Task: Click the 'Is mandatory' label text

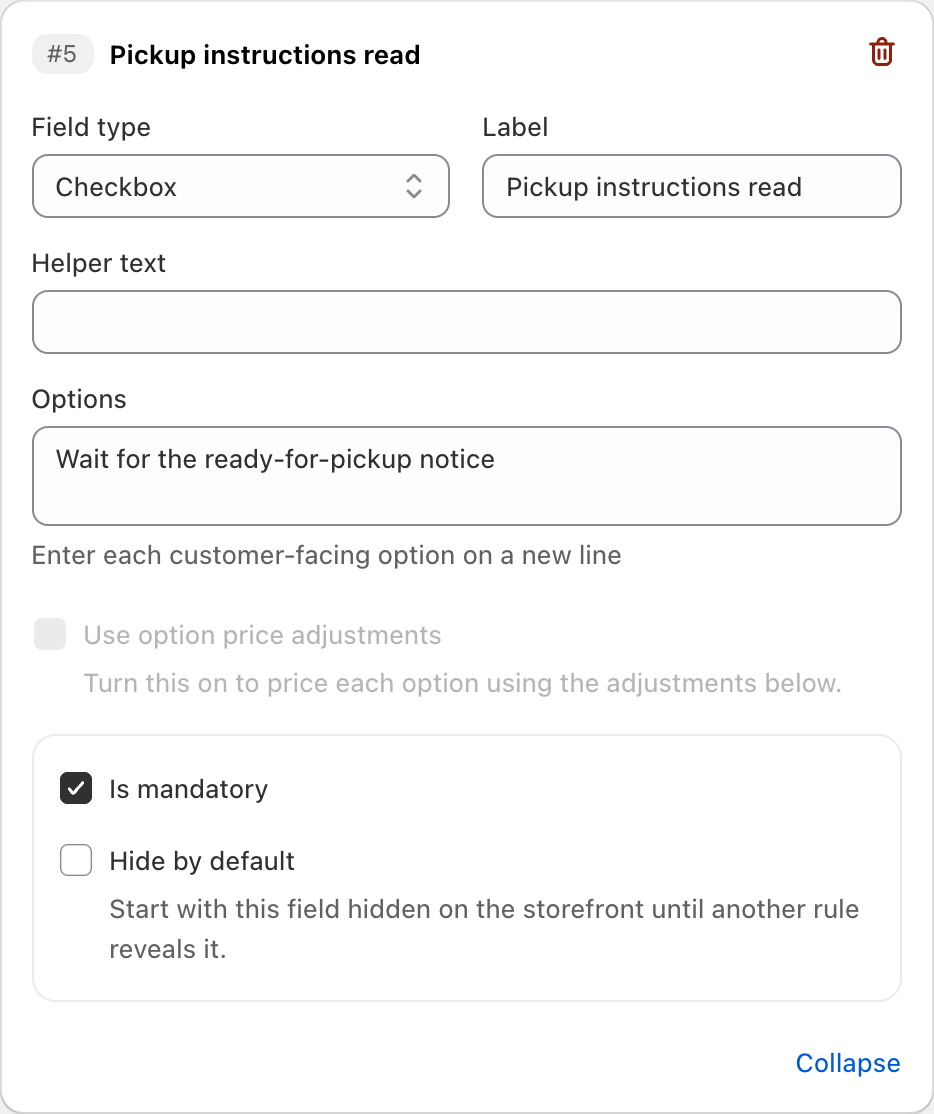Action: (188, 789)
